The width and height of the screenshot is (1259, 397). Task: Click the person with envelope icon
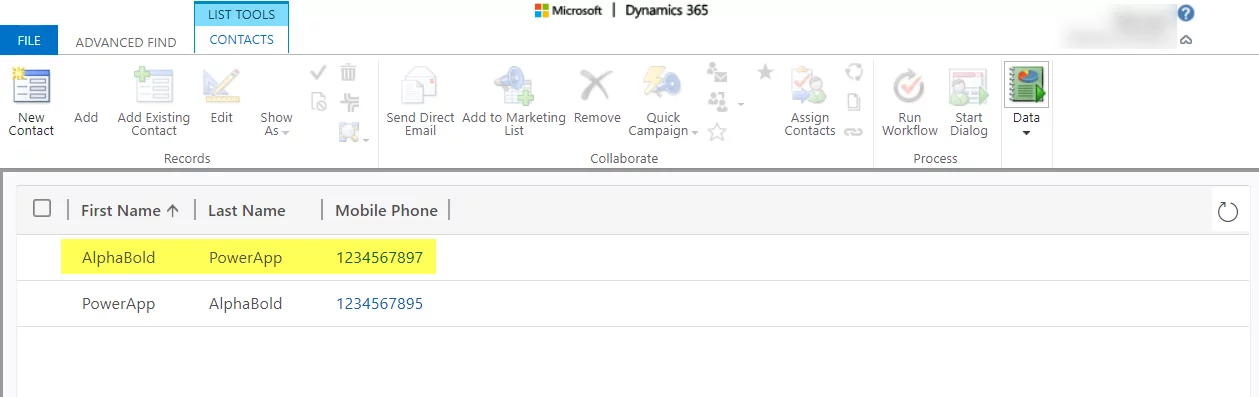point(716,72)
